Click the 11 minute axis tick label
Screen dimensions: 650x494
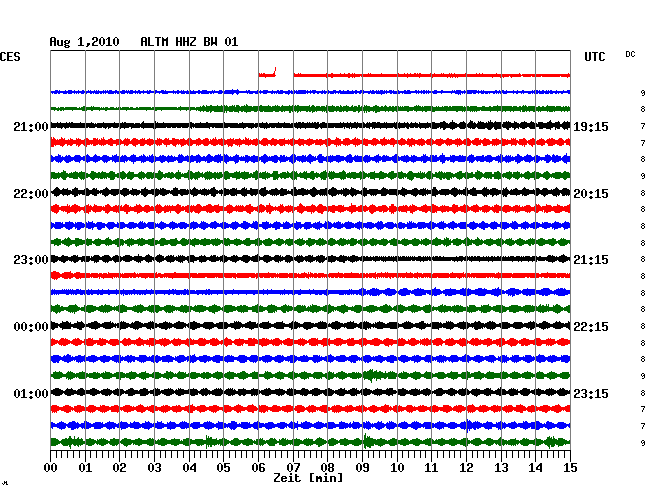click(431, 468)
